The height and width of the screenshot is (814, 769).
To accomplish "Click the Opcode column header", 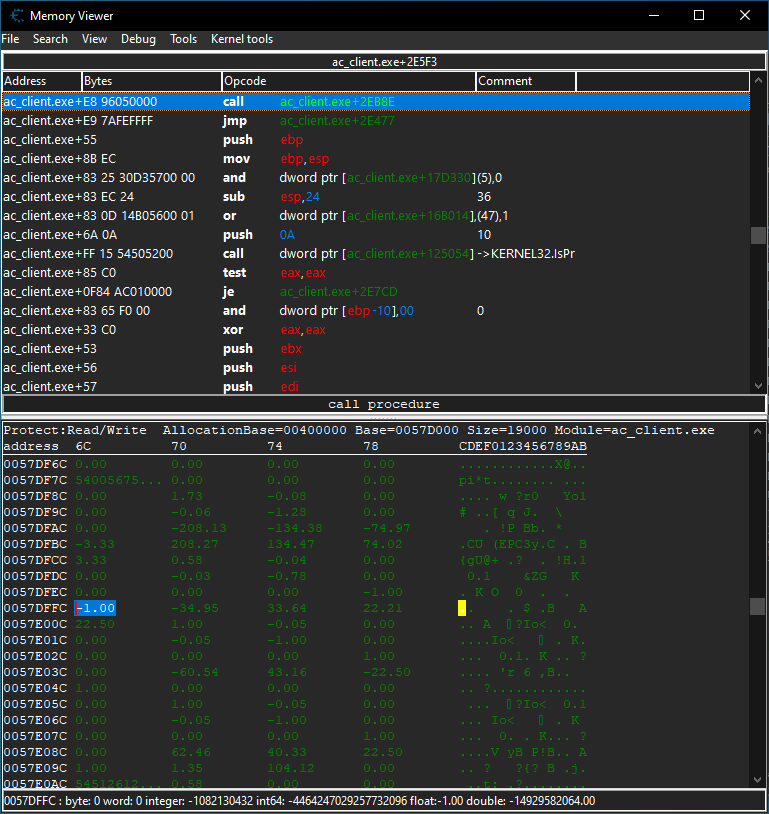I will click(x=348, y=81).
